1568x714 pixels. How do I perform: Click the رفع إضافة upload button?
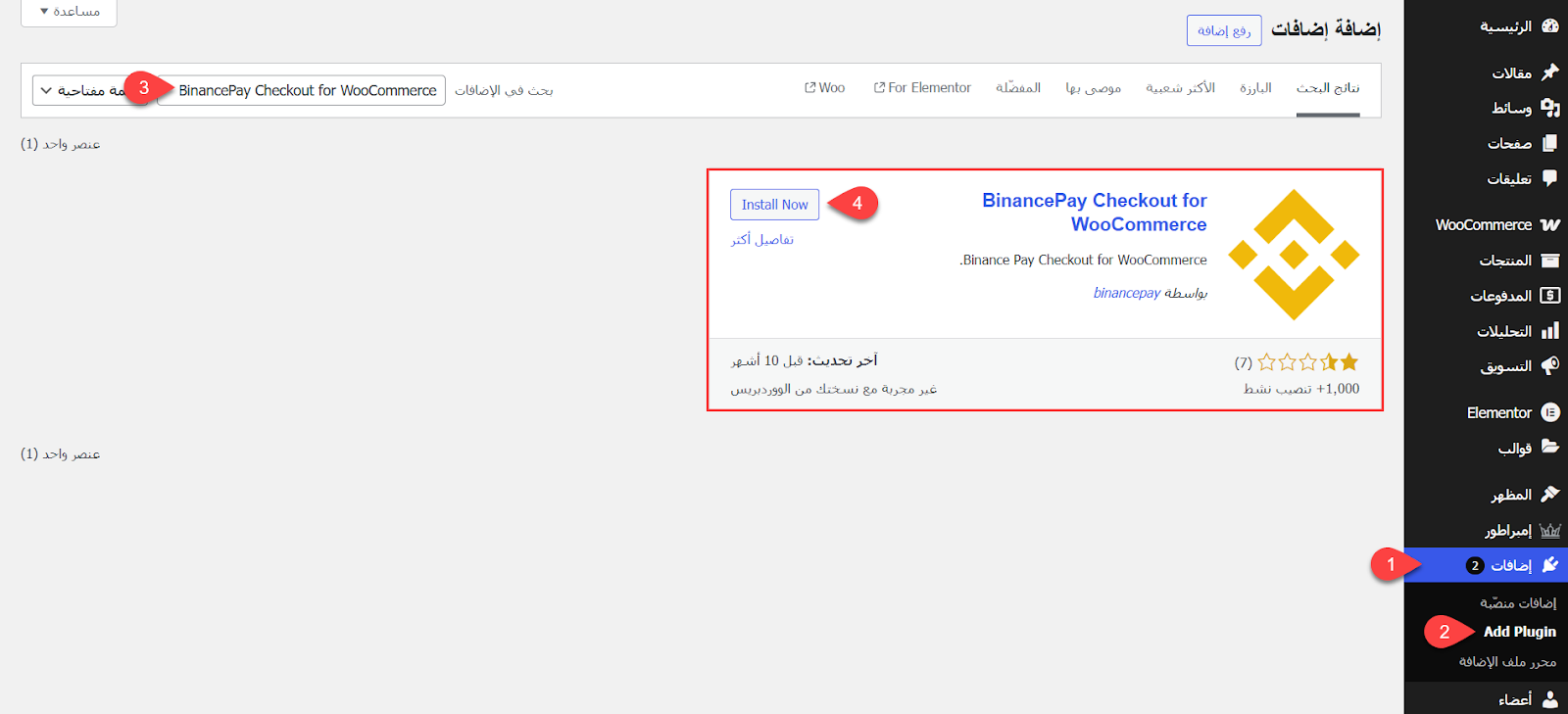point(1224,30)
